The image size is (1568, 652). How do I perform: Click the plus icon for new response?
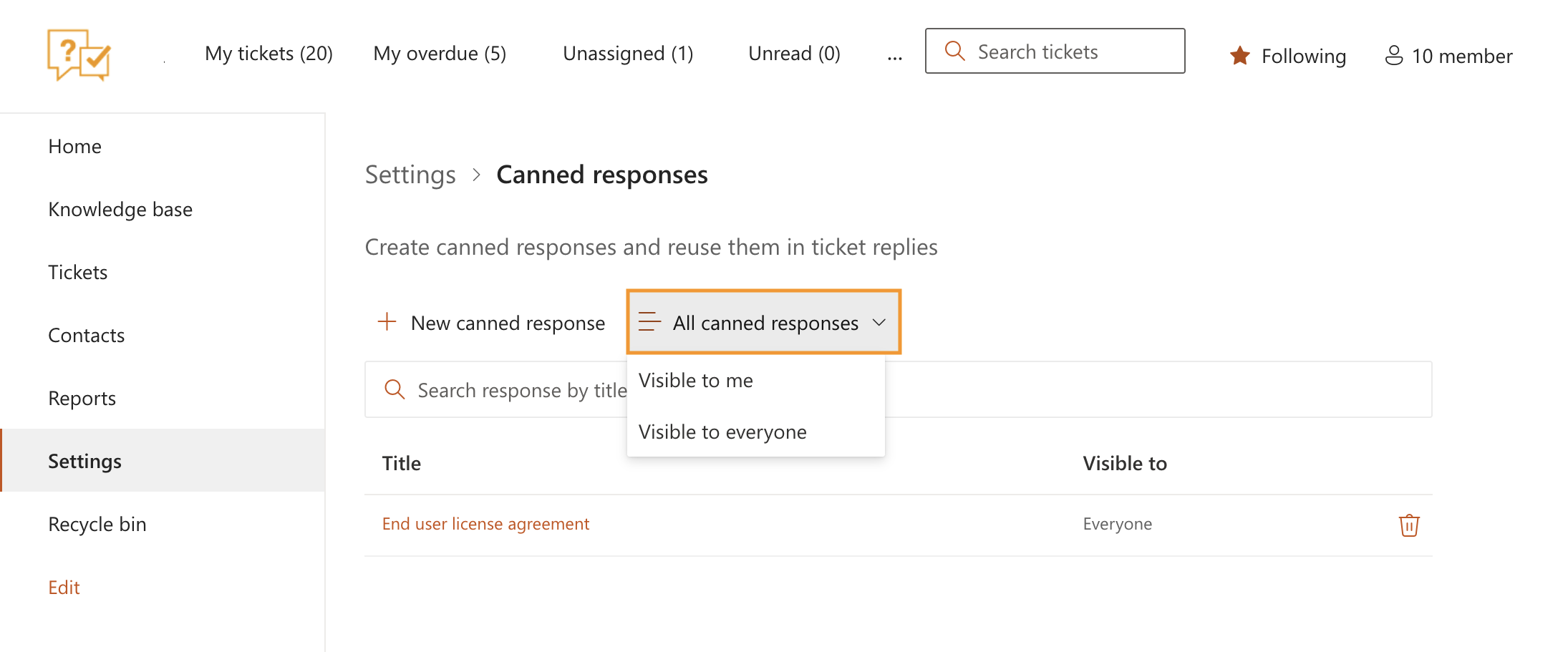point(387,321)
